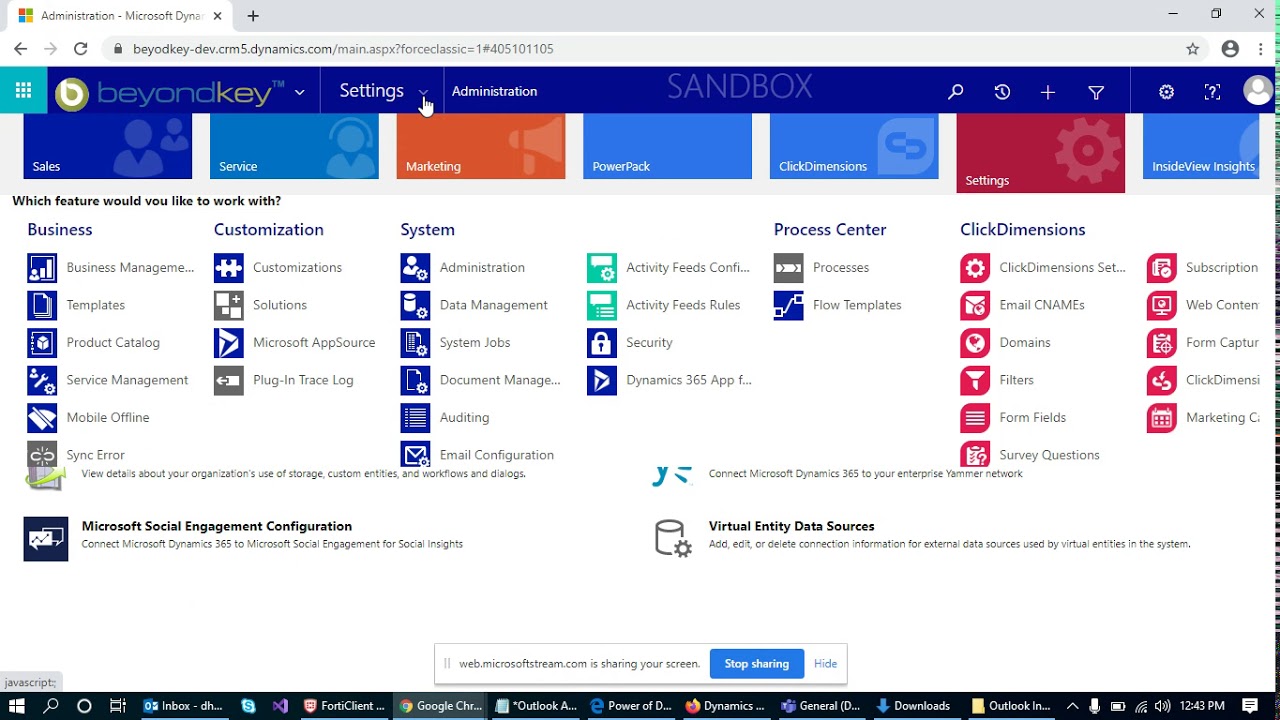Click the help question mark icon
This screenshot has height=720, width=1280.
(1212, 92)
